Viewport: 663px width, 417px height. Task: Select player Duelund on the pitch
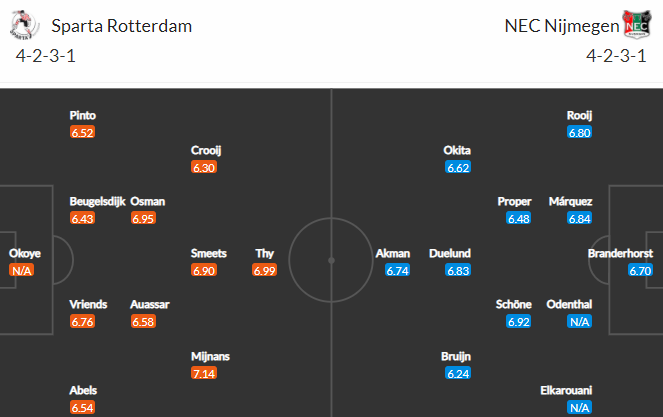tap(449, 253)
